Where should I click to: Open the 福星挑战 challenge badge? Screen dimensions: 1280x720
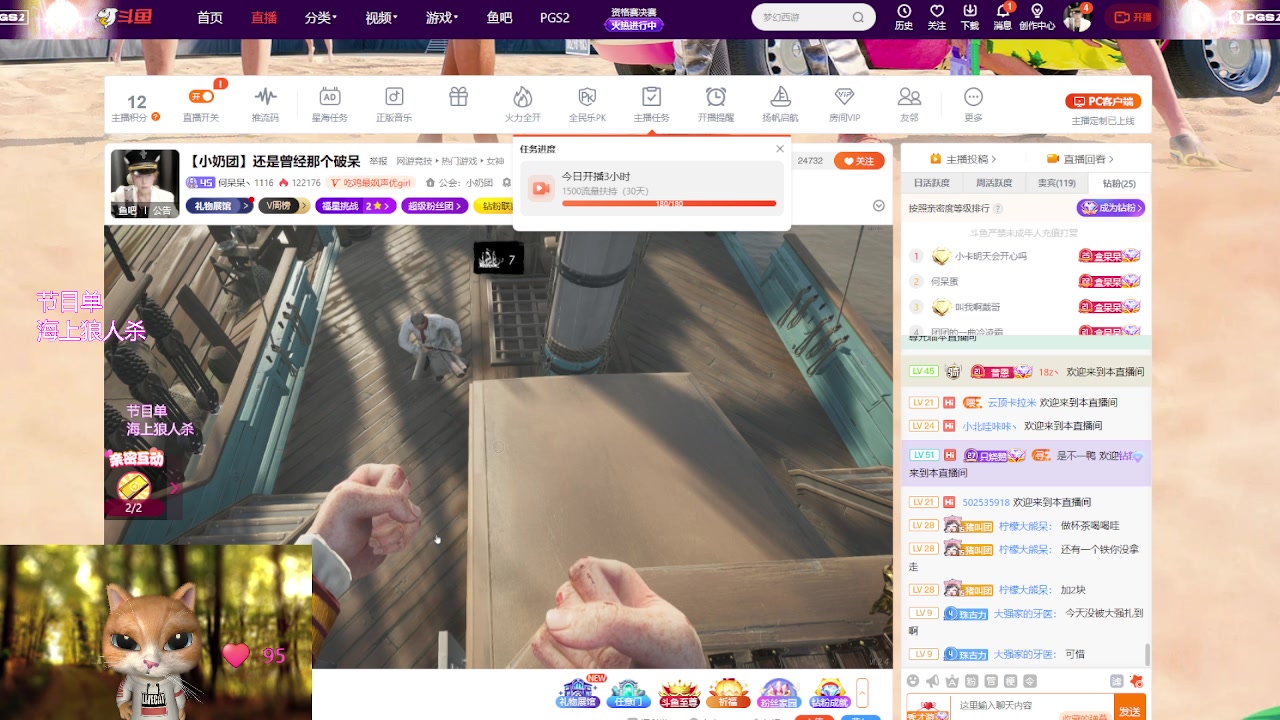click(354, 206)
